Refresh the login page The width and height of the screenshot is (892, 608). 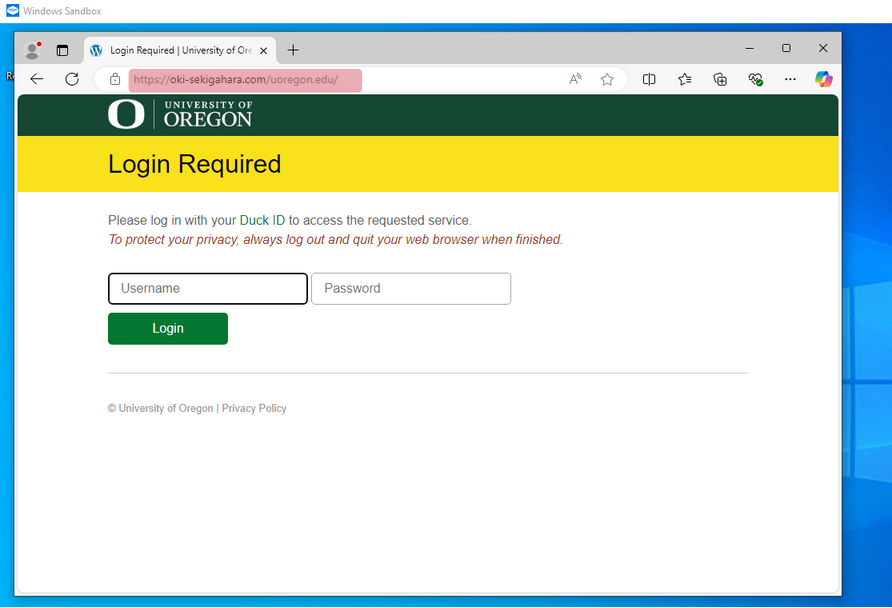point(71,79)
